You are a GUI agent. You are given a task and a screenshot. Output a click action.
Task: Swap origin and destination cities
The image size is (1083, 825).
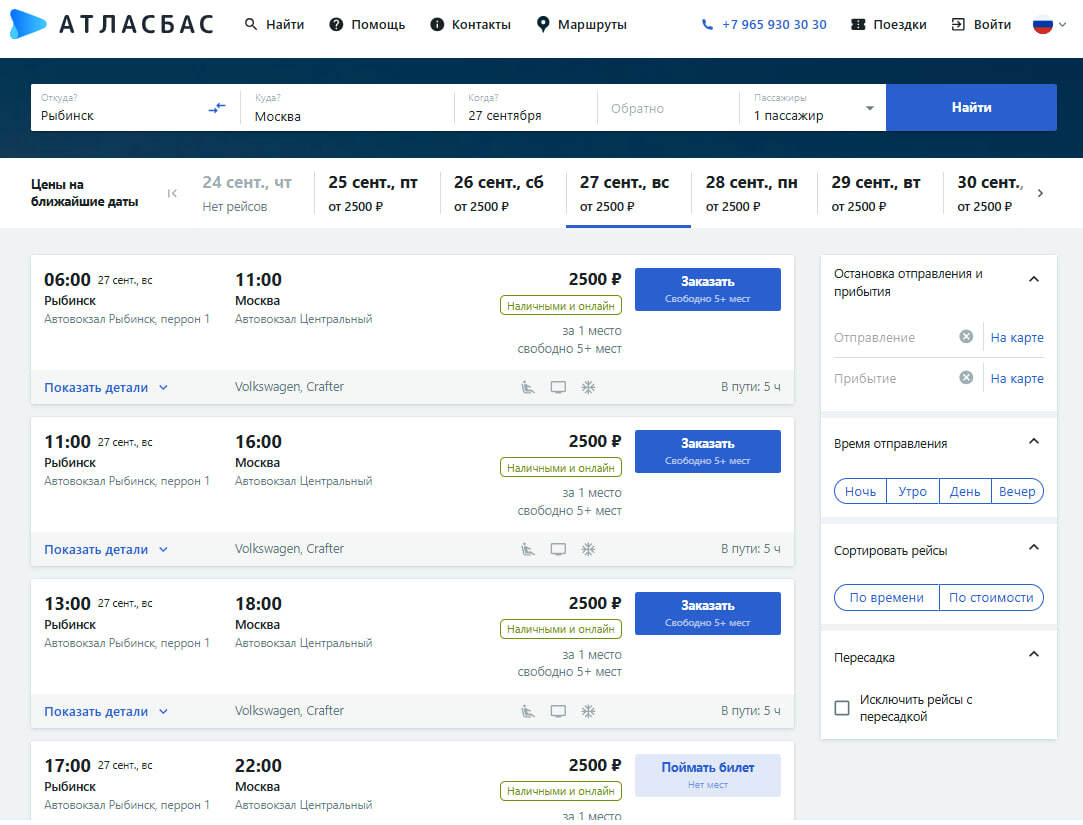click(x=217, y=108)
